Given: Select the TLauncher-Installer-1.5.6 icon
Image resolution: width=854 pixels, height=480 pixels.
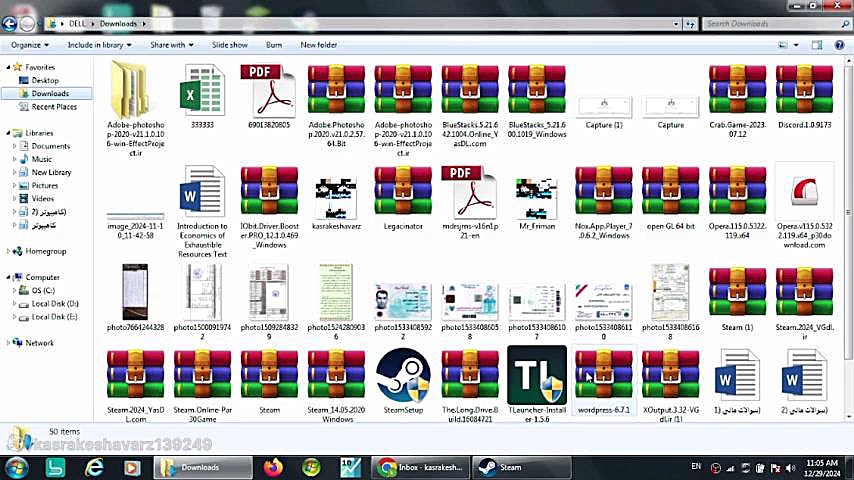Looking at the screenshot, I should tap(536, 375).
